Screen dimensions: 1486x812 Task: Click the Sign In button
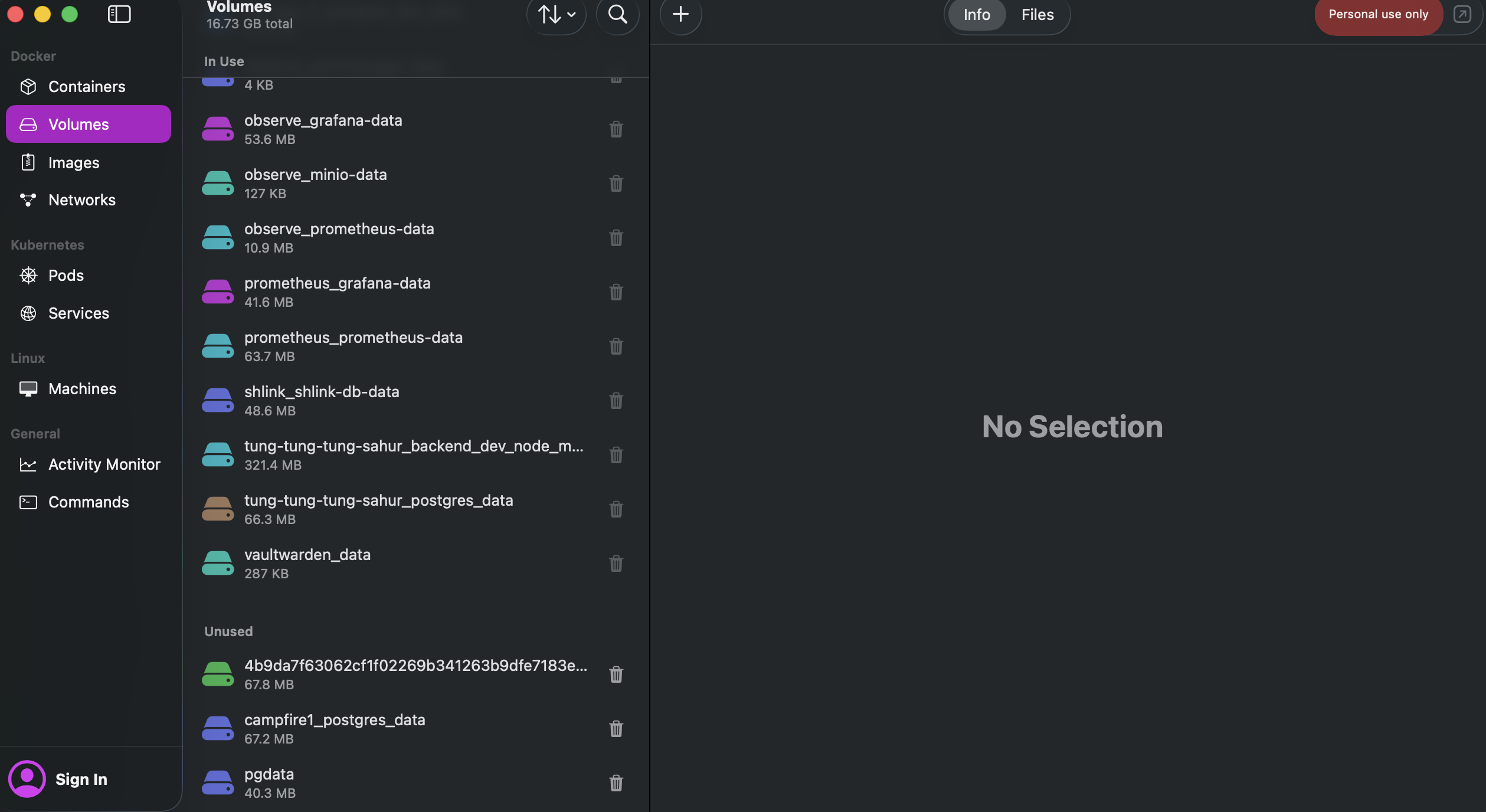(81, 779)
